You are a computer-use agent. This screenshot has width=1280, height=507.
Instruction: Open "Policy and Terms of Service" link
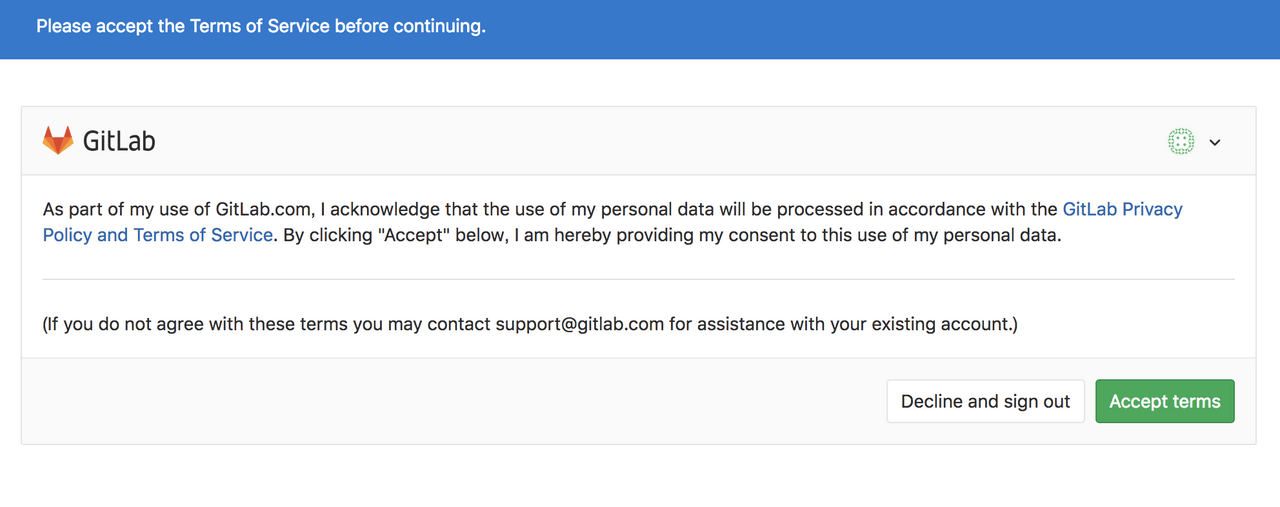point(157,235)
